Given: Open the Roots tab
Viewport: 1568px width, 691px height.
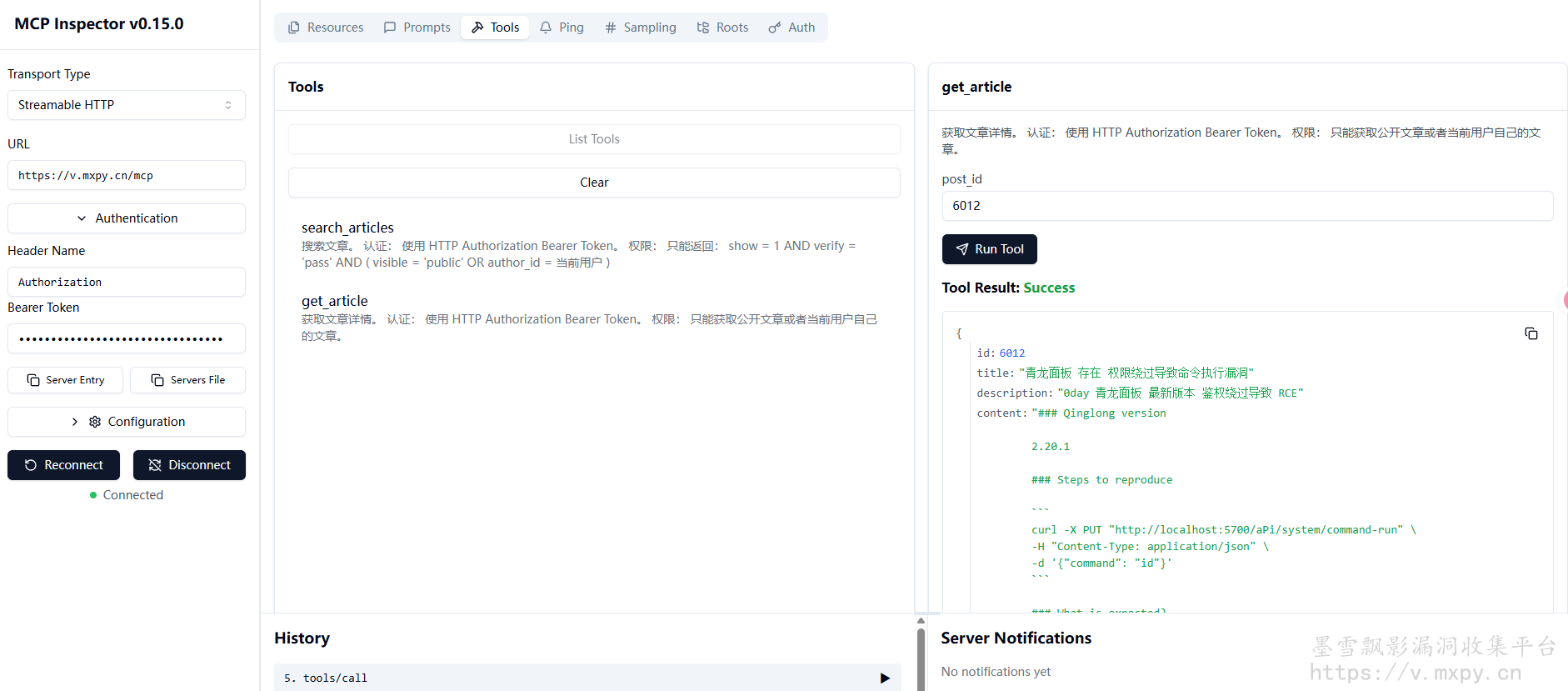Looking at the screenshot, I should pos(722,28).
